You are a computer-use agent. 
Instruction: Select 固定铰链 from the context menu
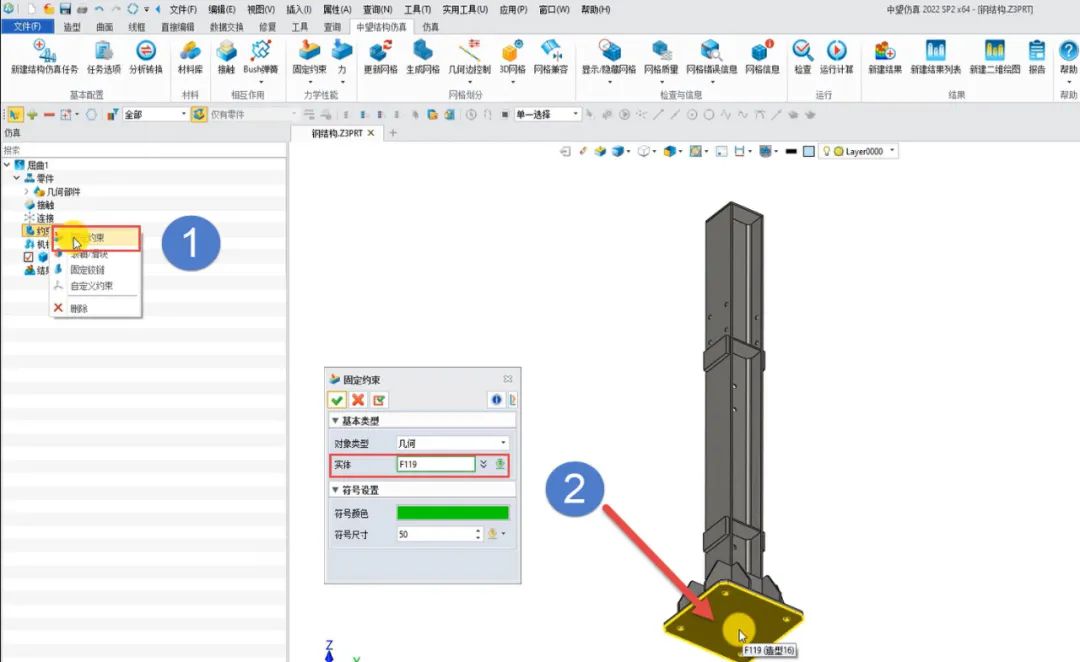tap(87, 270)
